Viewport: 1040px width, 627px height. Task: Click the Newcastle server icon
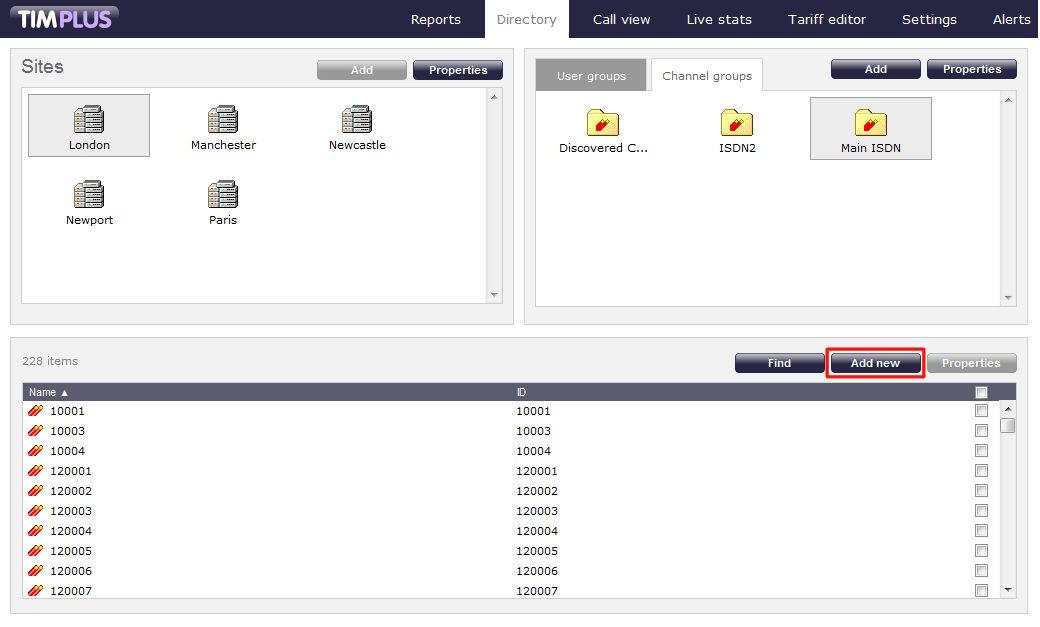[x=357, y=121]
